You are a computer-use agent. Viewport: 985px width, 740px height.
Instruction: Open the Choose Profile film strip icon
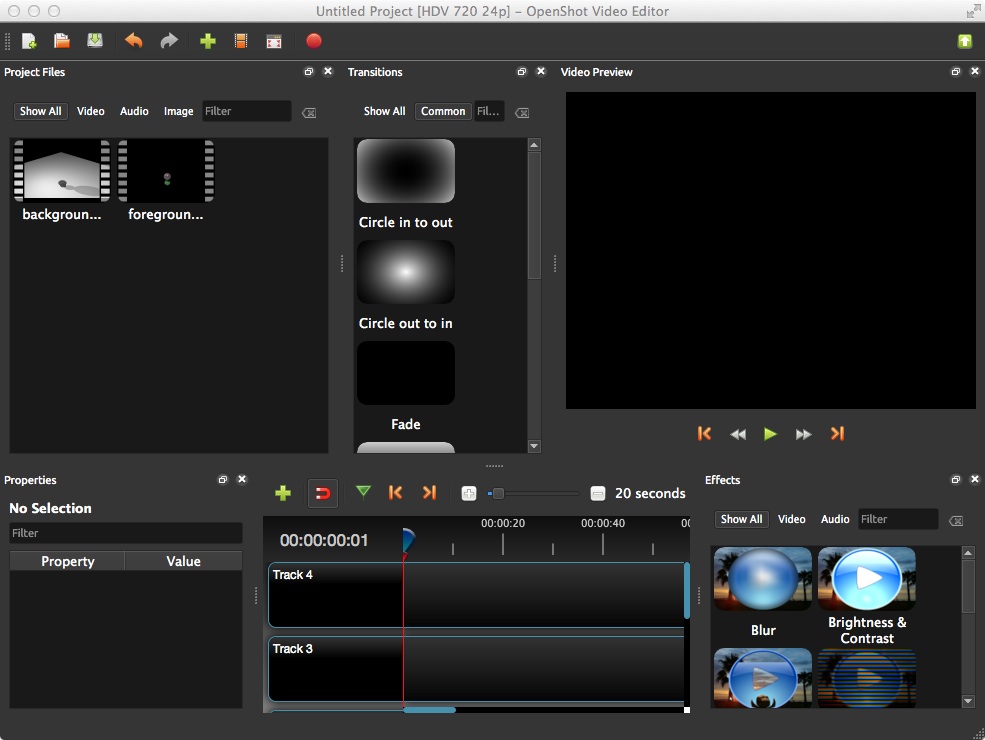click(240, 41)
